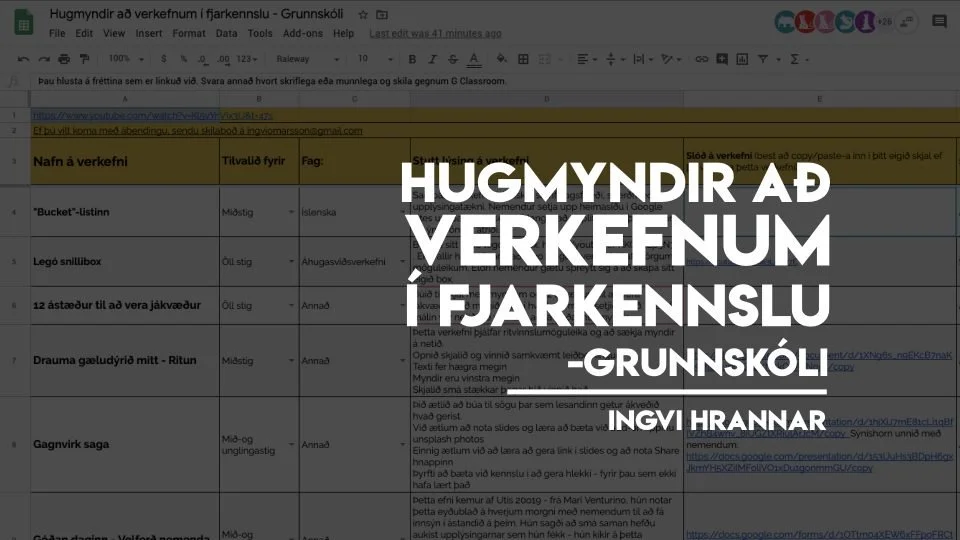Open the zoom level dropdown

coord(126,59)
